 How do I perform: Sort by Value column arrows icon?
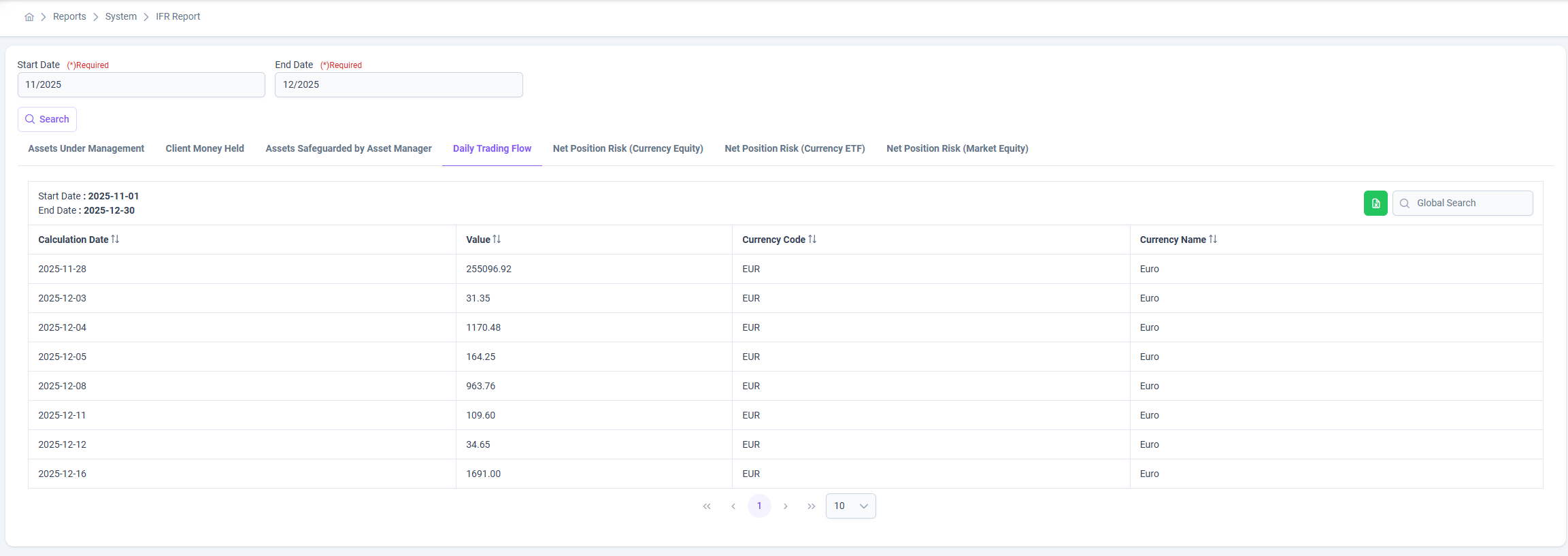click(497, 239)
